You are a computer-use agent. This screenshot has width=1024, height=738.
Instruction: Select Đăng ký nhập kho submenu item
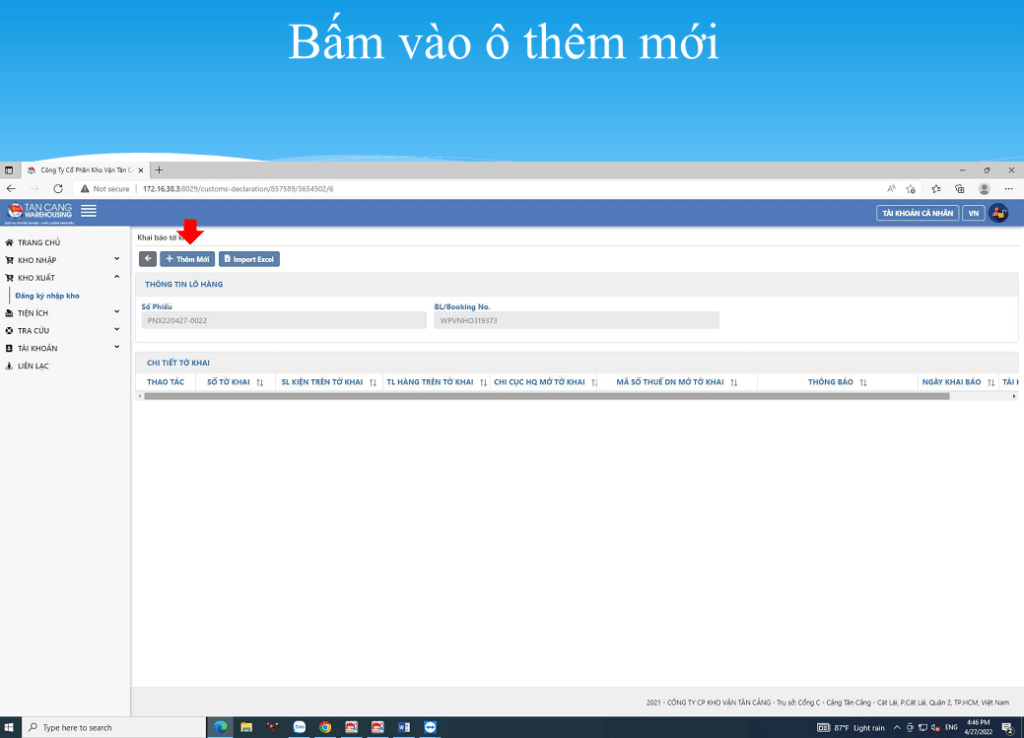(x=47, y=296)
